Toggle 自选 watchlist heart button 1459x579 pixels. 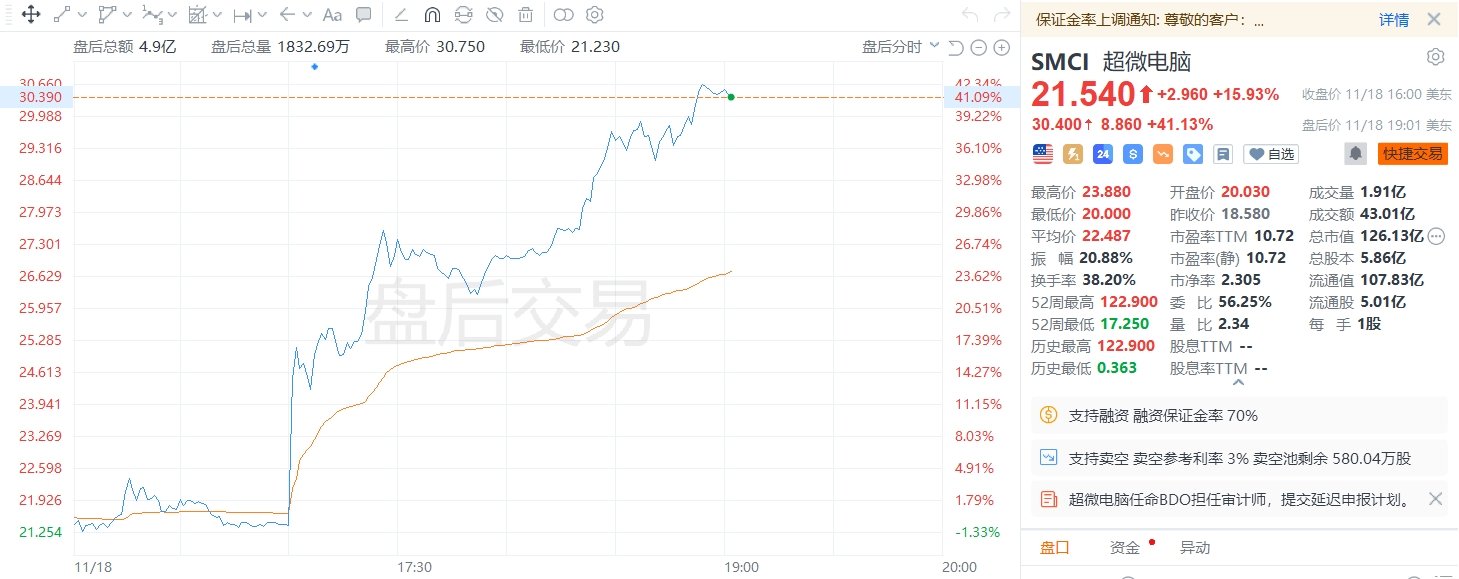point(1270,153)
